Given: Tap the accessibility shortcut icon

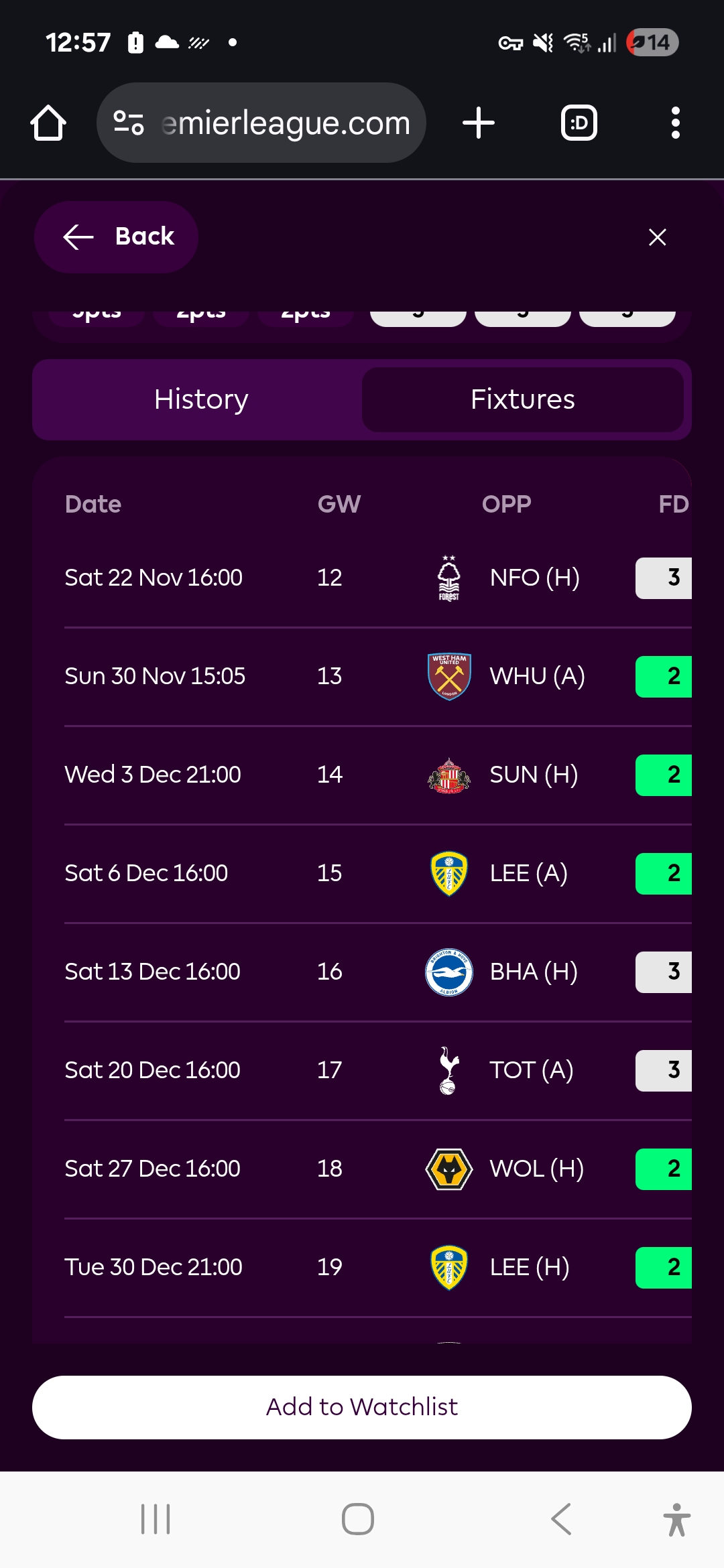Looking at the screenshot, I should (676, 1519).
